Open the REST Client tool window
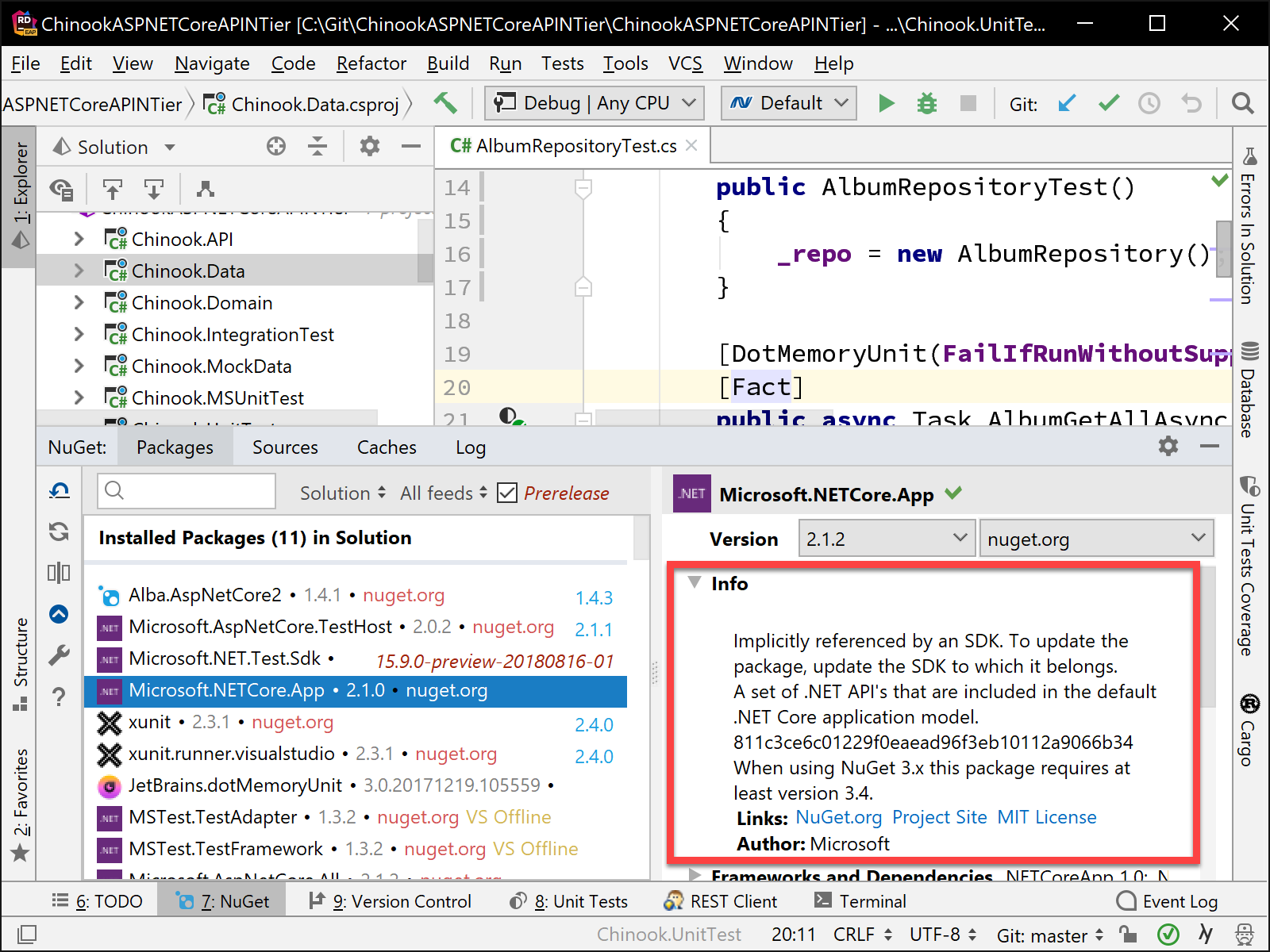This screenshot has width=1270, height=952. (721, 901)
